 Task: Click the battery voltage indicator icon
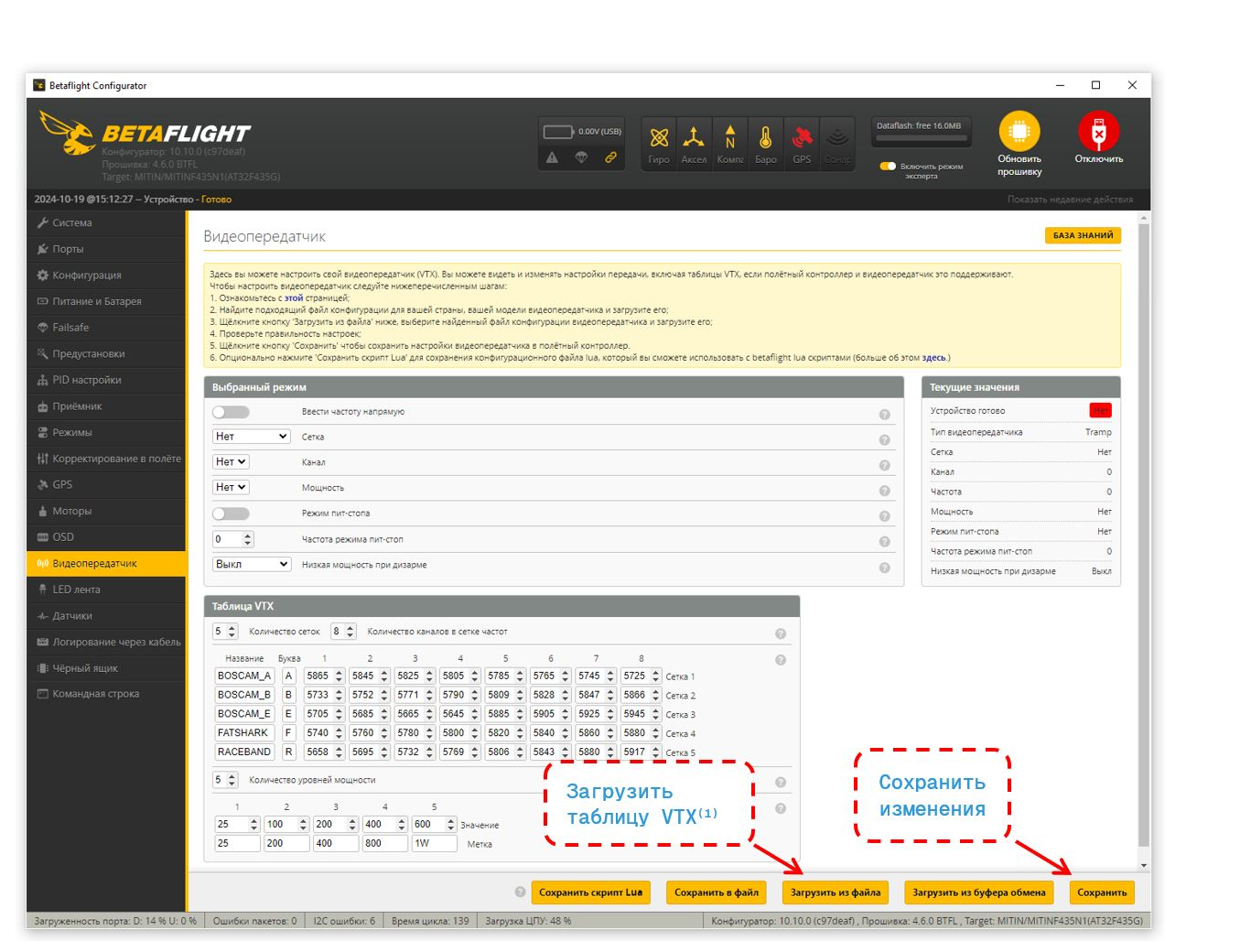coord(558,132)
